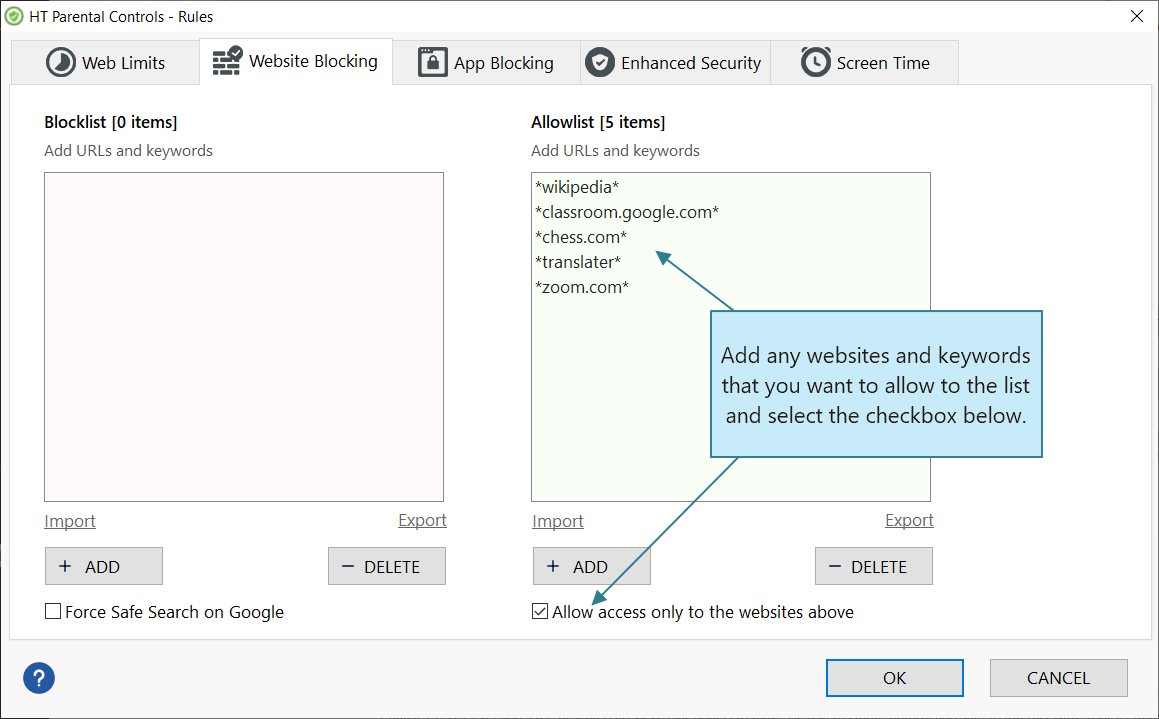Select *zoom.com* in the Allowlist
Image resolution: width=1159 pixels, height=719 pixels.
point(582,287)
